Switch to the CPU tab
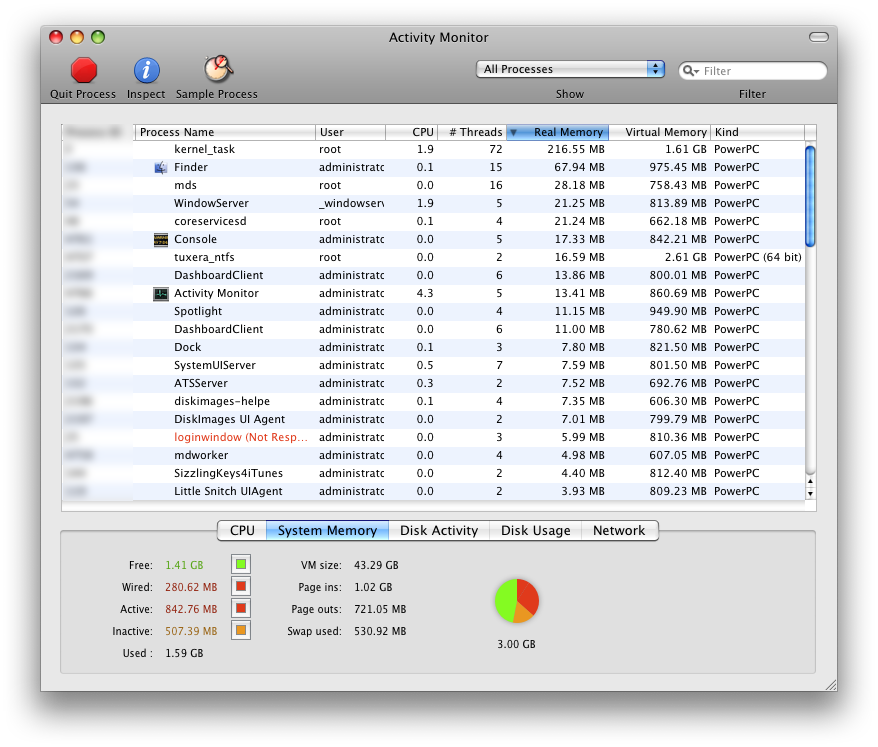This screenshot has height=747, width=878. pos(242,530)
